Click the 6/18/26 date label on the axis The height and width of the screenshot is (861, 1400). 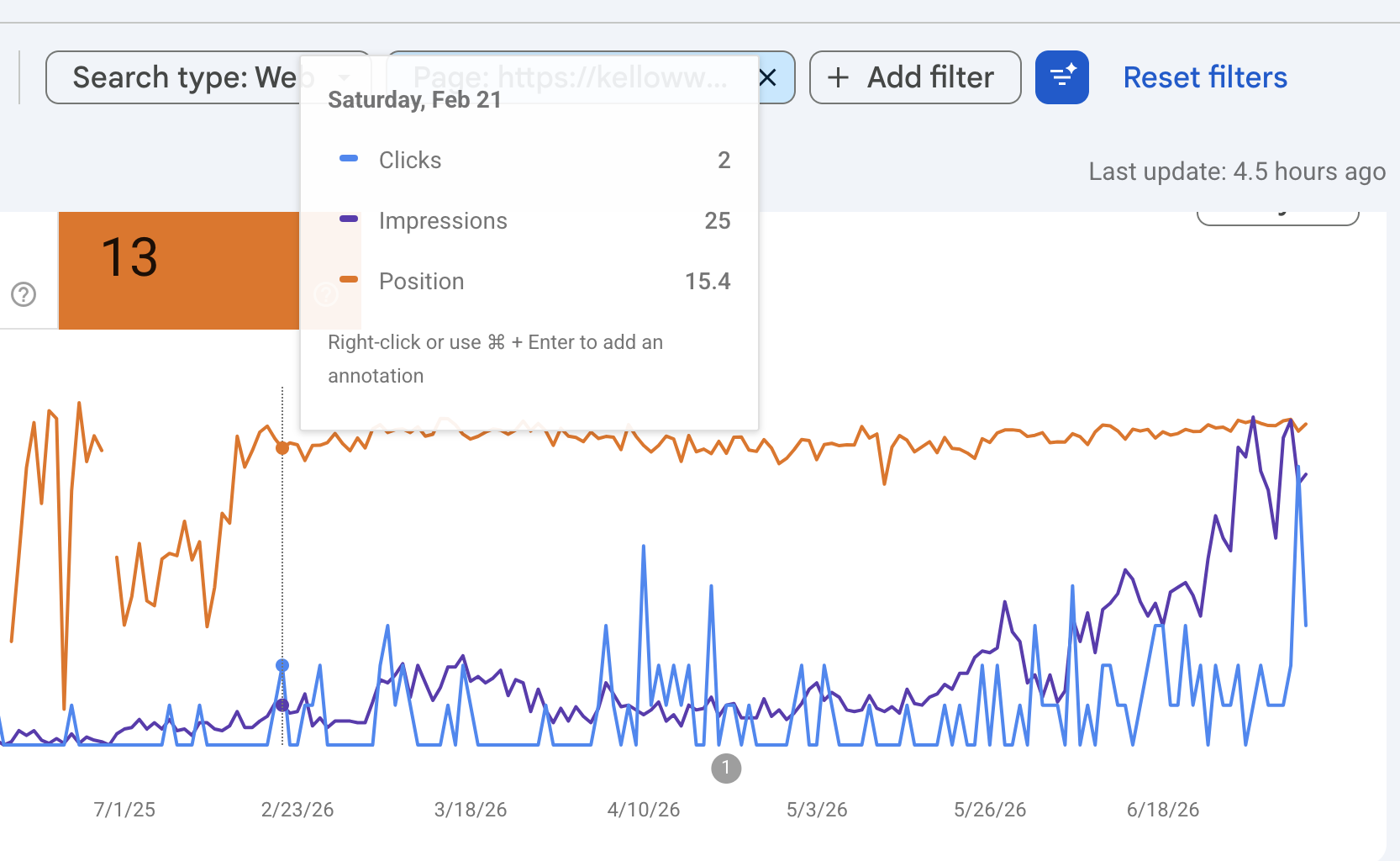(1163, 810)
